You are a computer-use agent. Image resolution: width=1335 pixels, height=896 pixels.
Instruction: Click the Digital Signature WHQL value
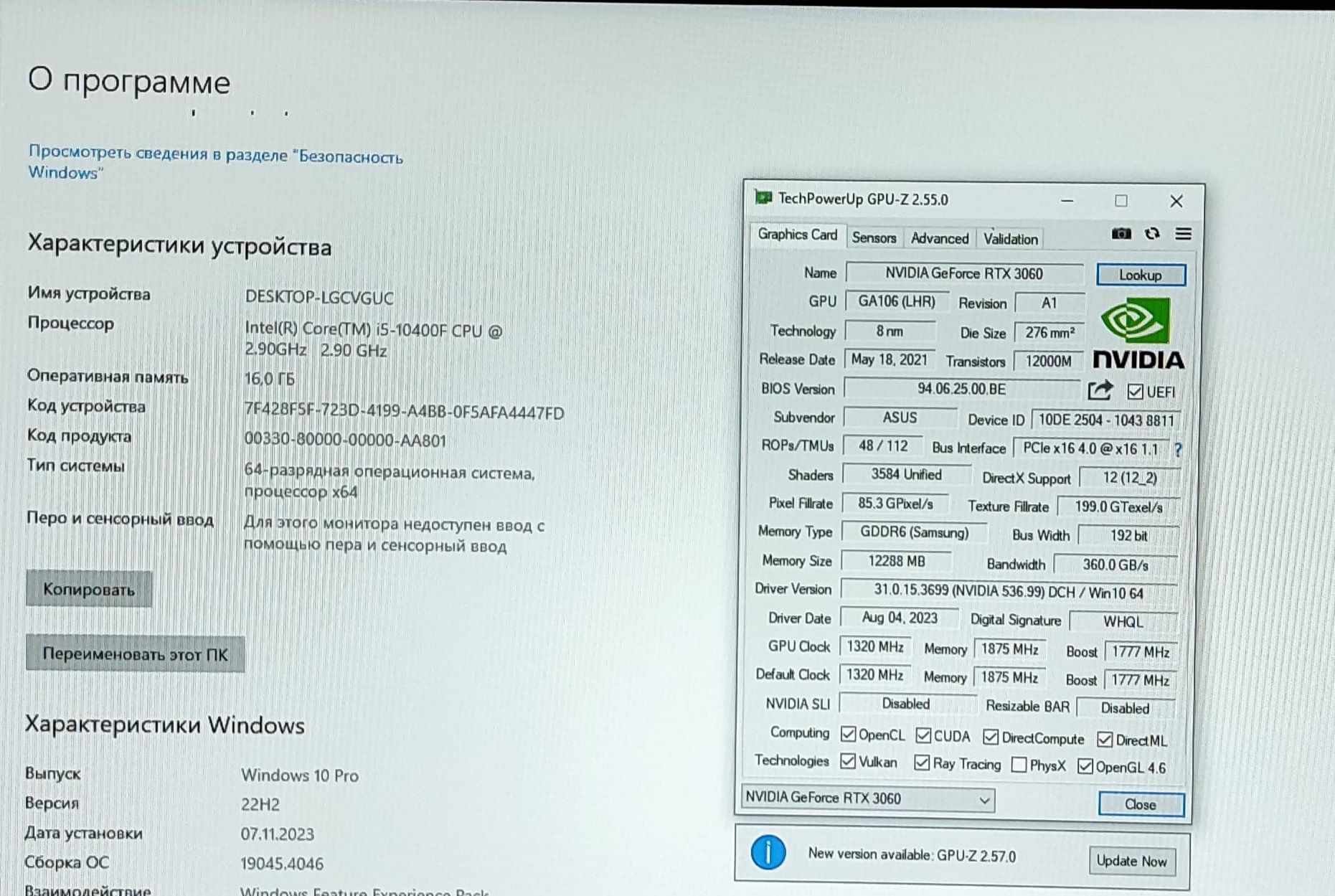(1123, 621)
